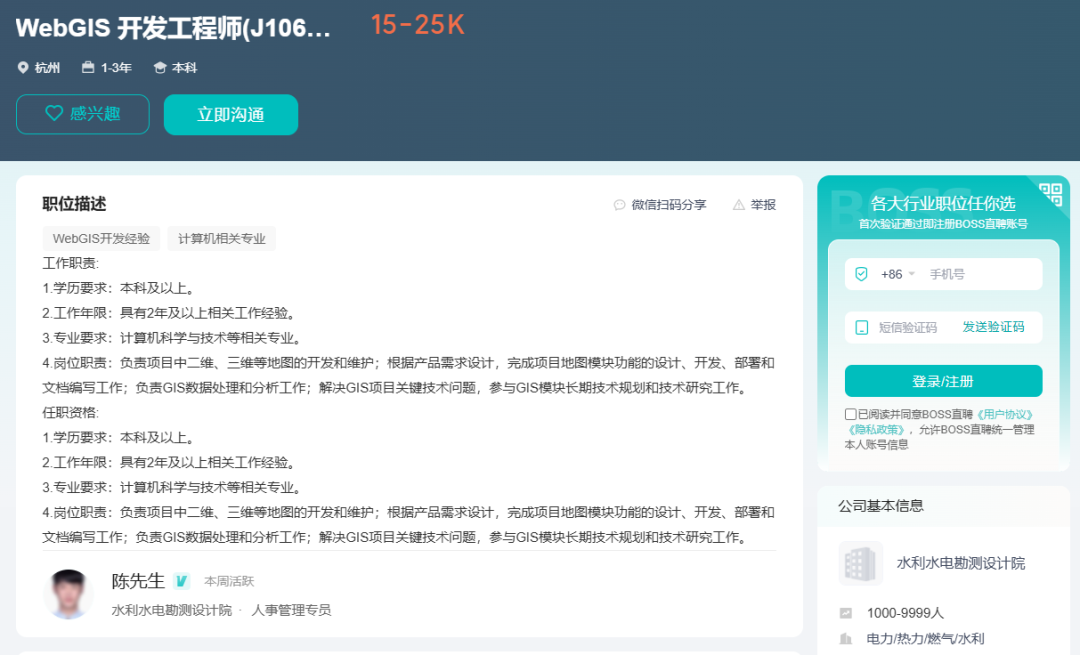Click the salary text 15-25K
The width and height of the screenshot is (1080, 655).
coord(417,25)
